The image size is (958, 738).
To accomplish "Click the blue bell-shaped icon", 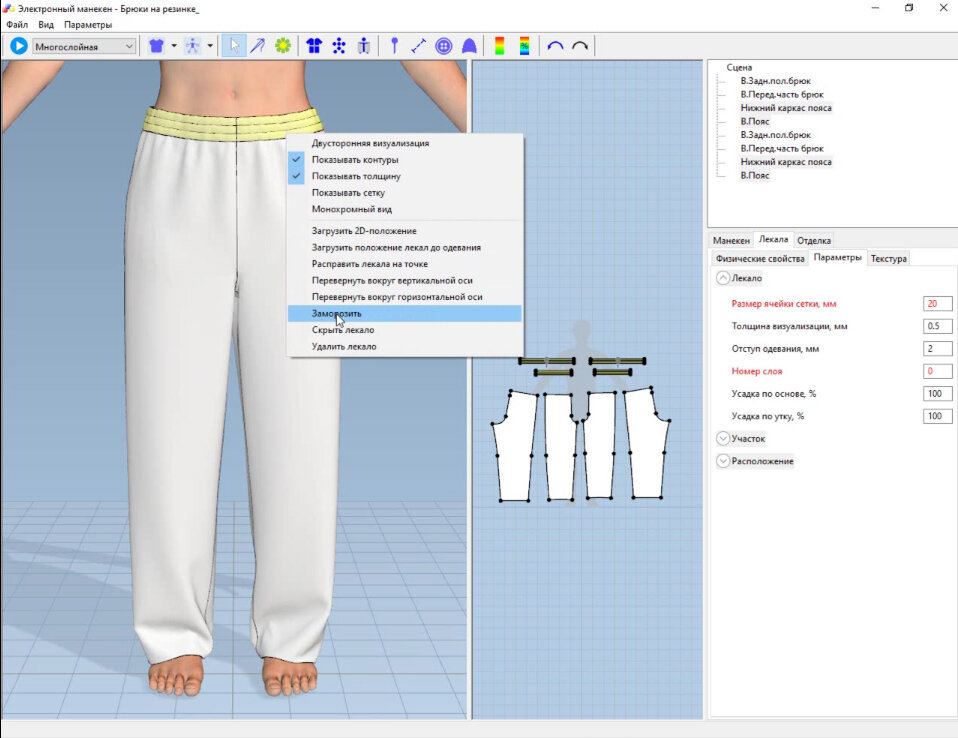I will point(469,46).
